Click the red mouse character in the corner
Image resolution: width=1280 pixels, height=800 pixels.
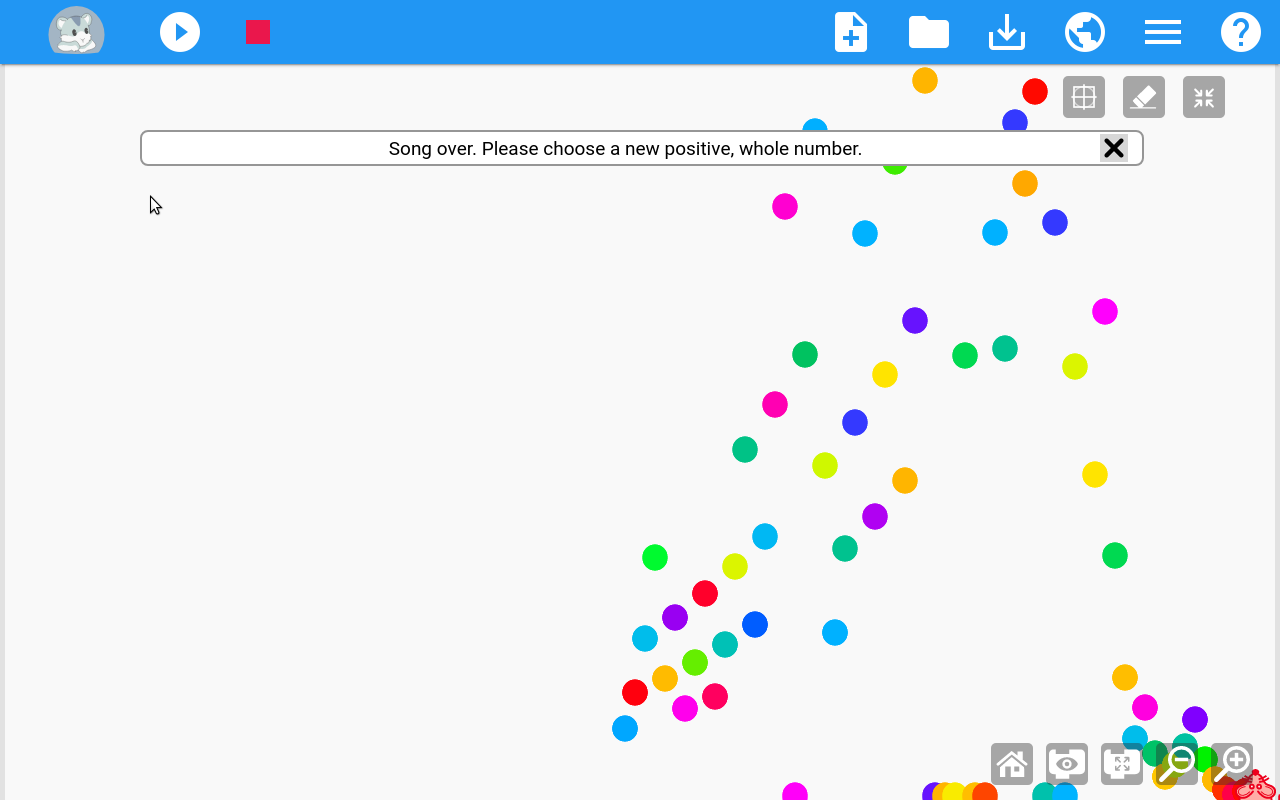click(1256, 785)
